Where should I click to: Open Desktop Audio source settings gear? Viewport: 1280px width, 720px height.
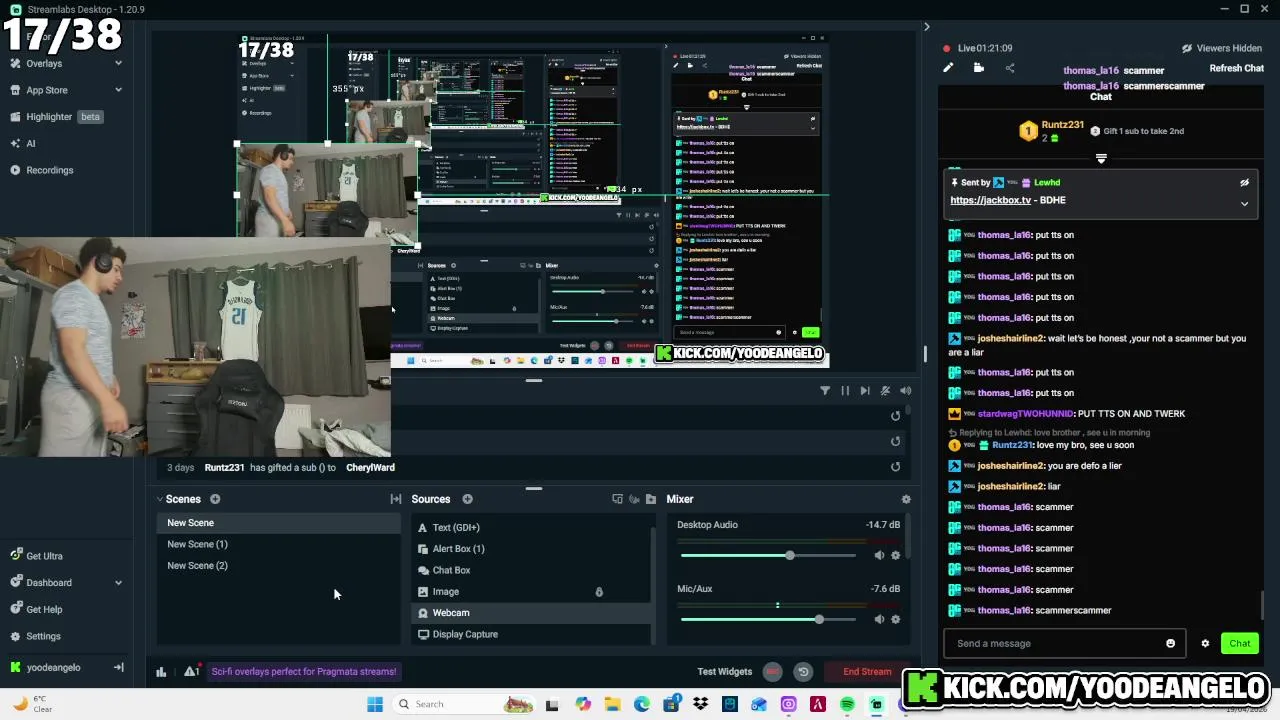click(x=895, y=555)
